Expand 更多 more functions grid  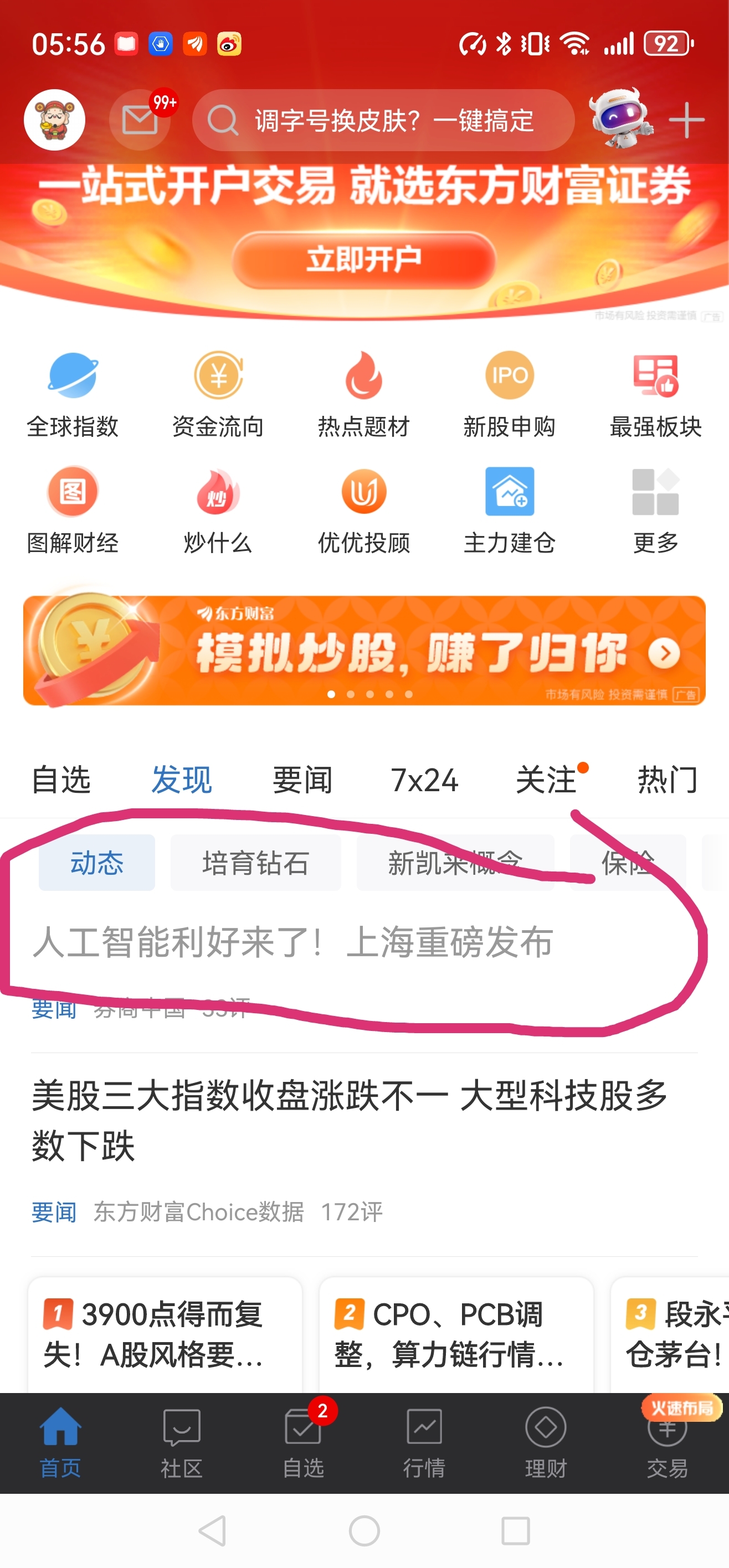point(655,491)
